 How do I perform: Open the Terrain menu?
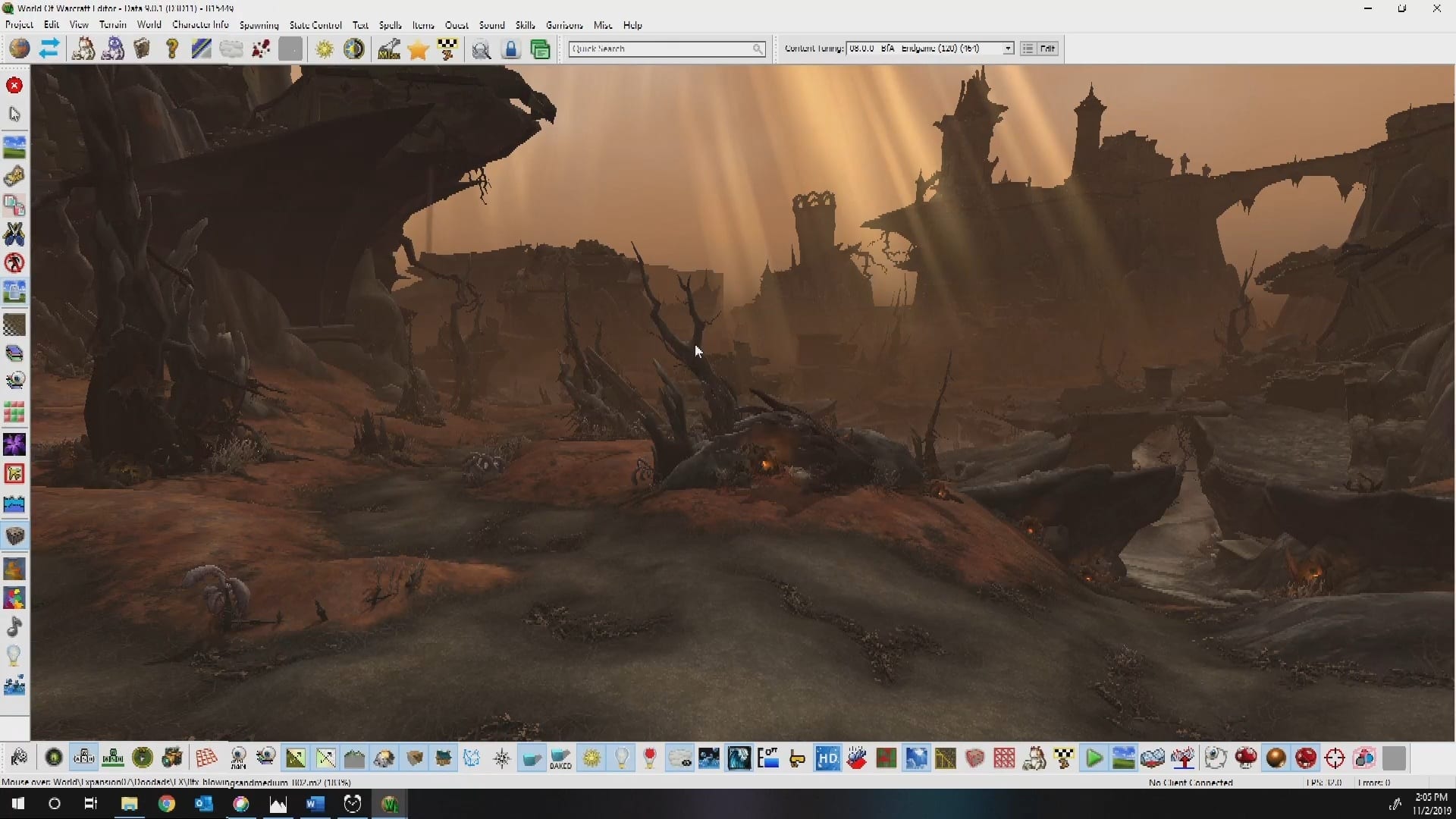(112, 25)
